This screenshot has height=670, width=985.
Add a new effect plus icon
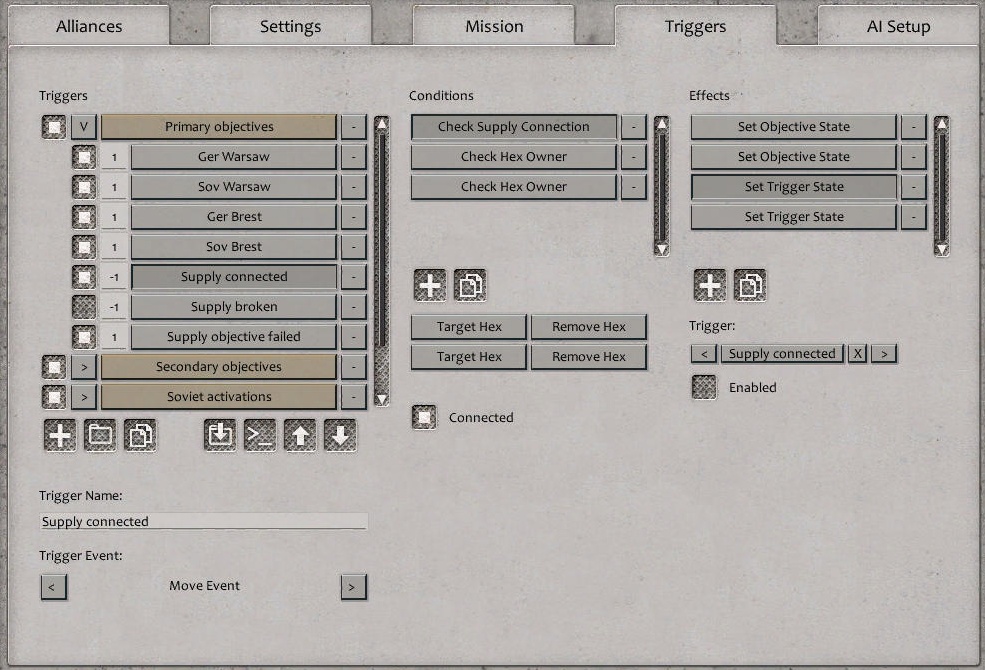click(710, 286)
